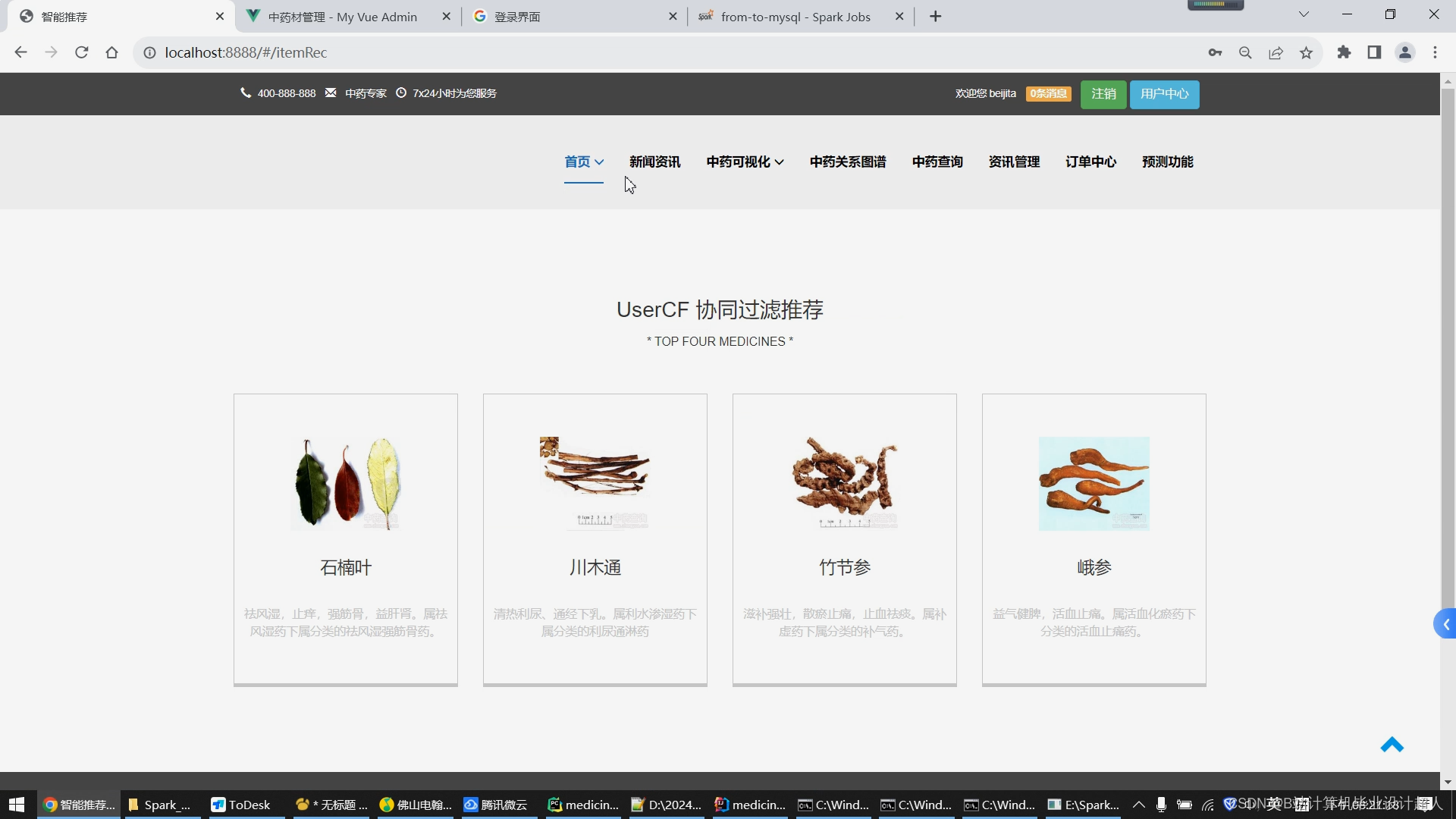Screen dimensions: 1456x819
Task: Click the green 注销 button
Action: [x=1103, y=94]
